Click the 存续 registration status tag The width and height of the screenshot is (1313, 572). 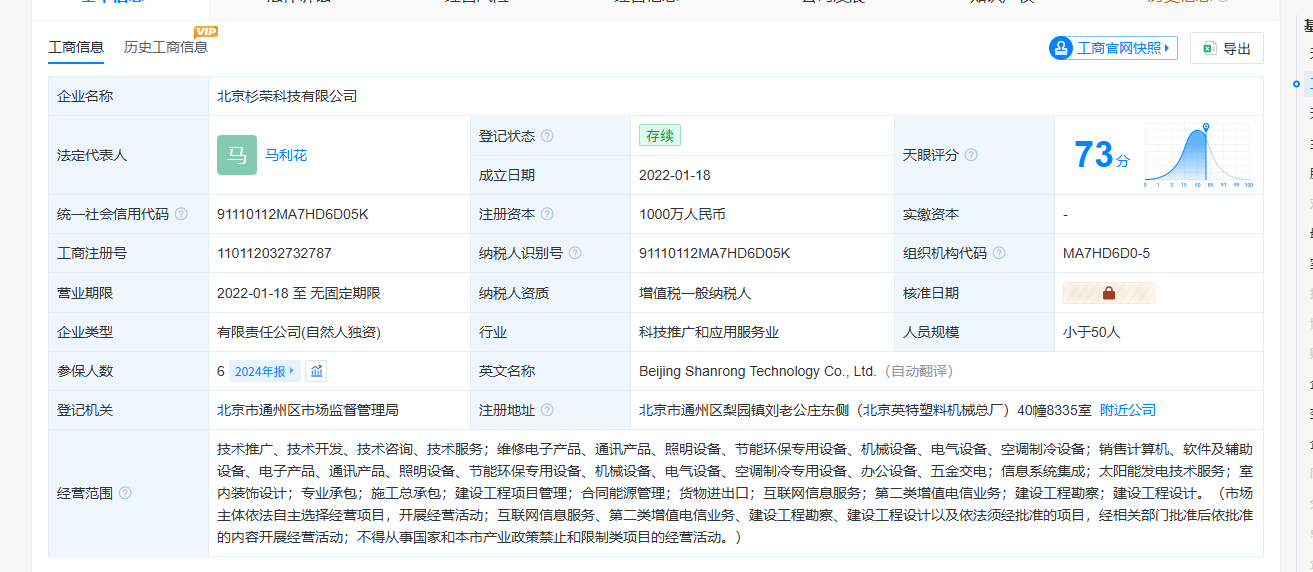click(x=659, y=135)
